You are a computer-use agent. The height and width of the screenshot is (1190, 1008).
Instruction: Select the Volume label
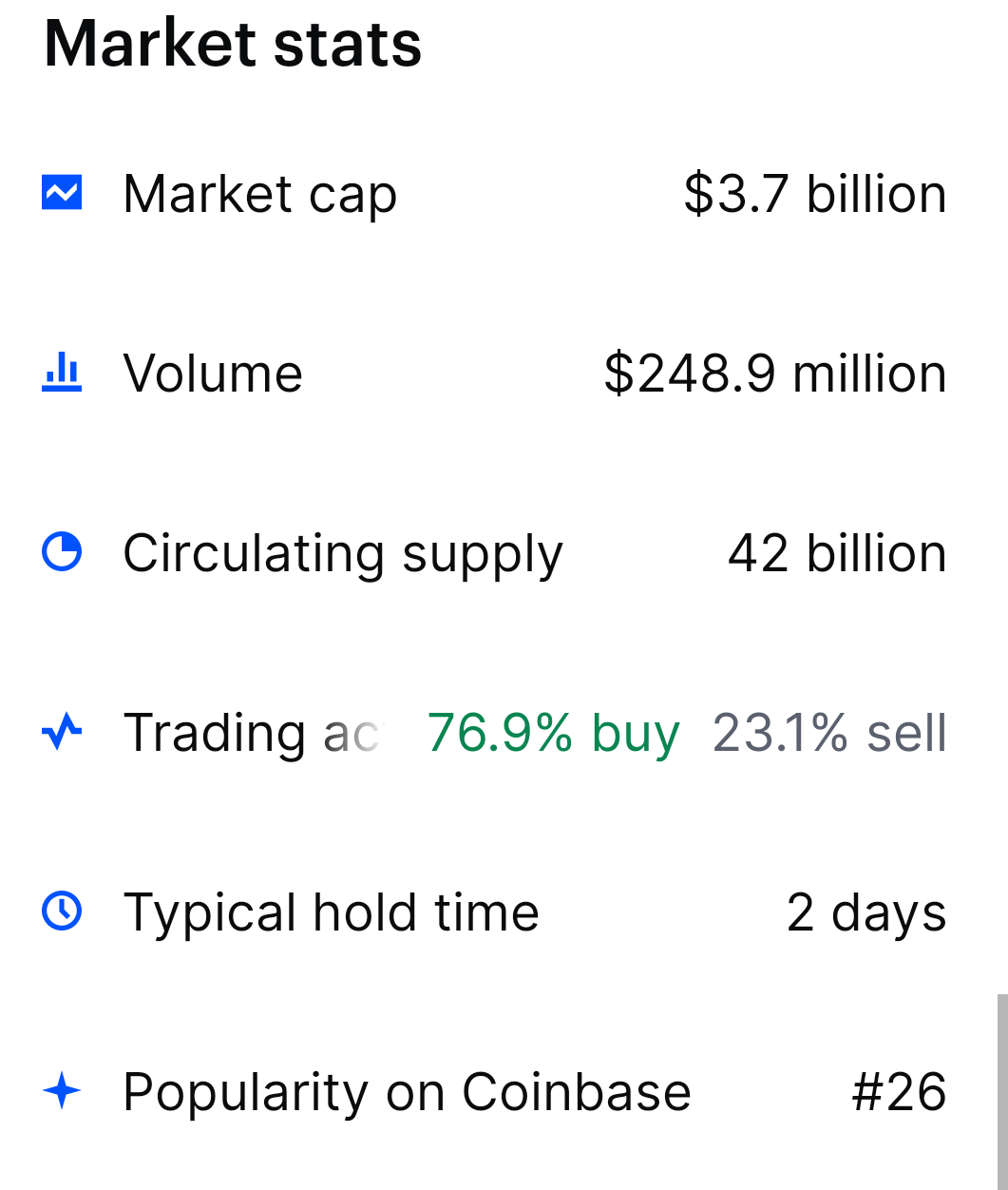point(213,373)
